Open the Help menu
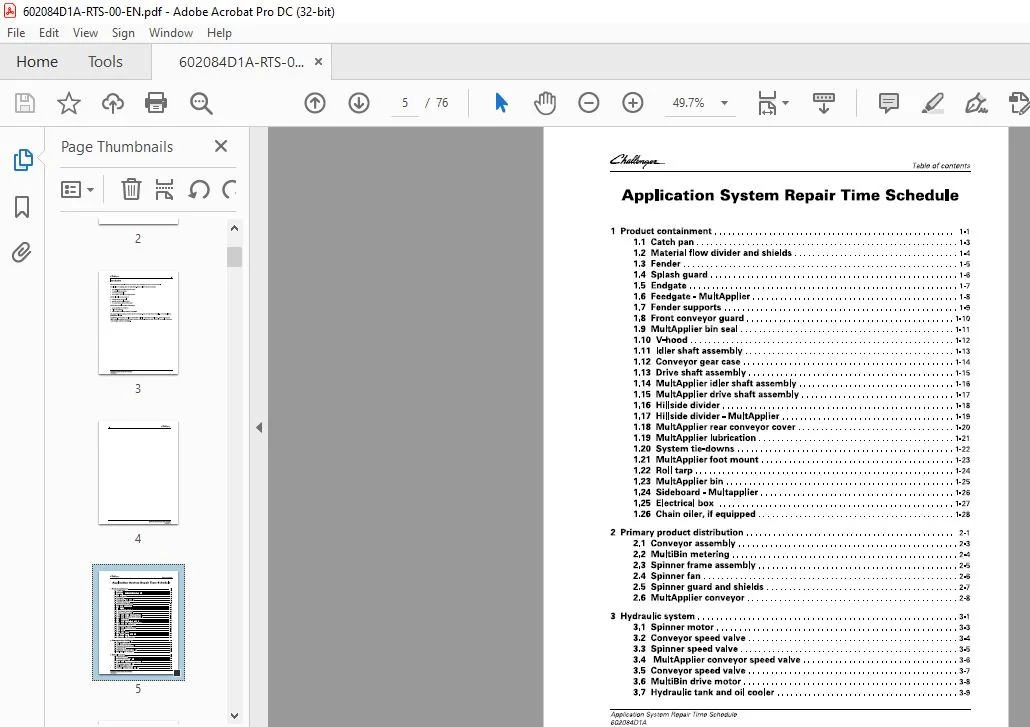 (x=219, y=33)
